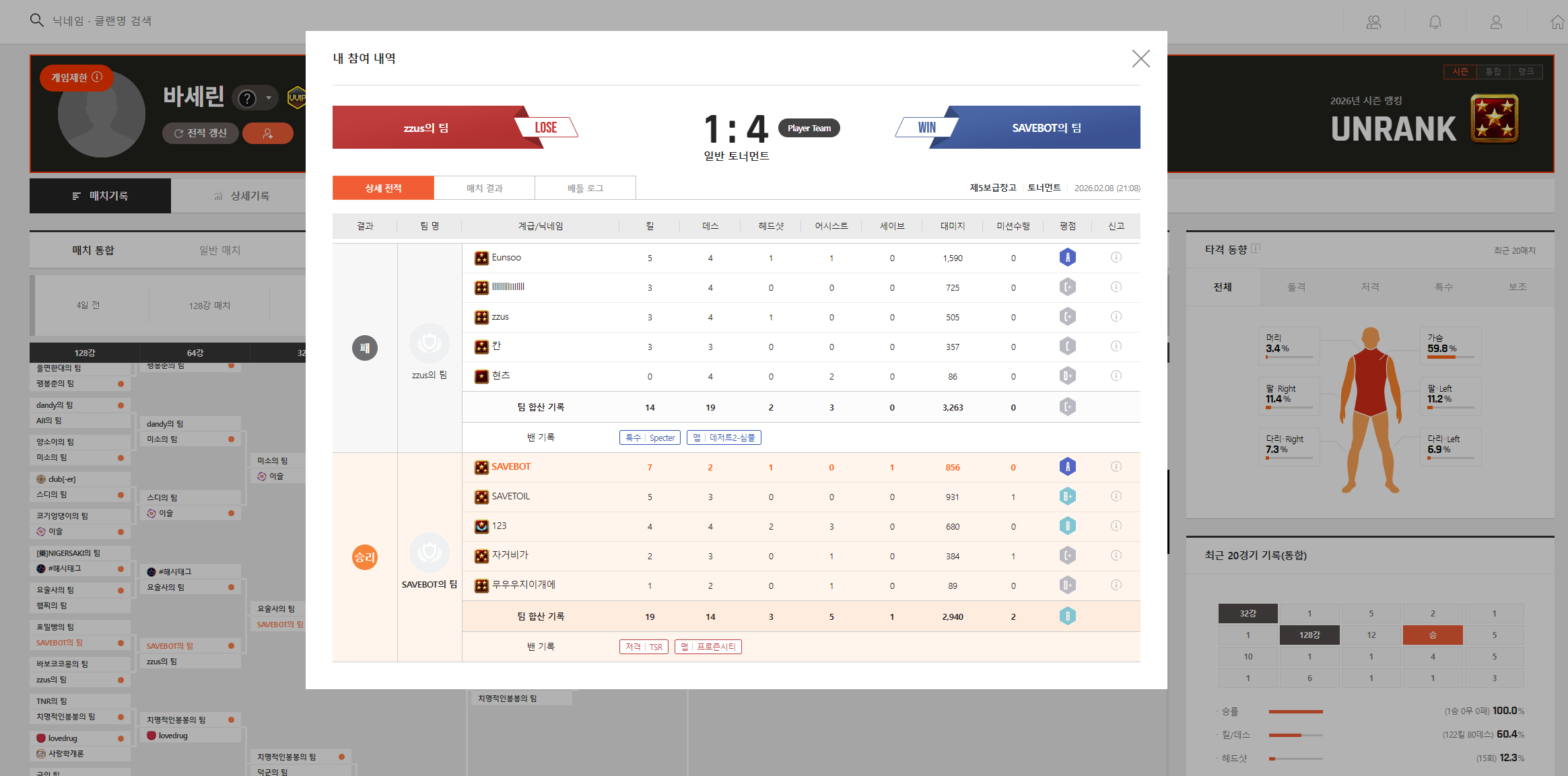Open the friends/community icon in header

tap(1373, 22)
